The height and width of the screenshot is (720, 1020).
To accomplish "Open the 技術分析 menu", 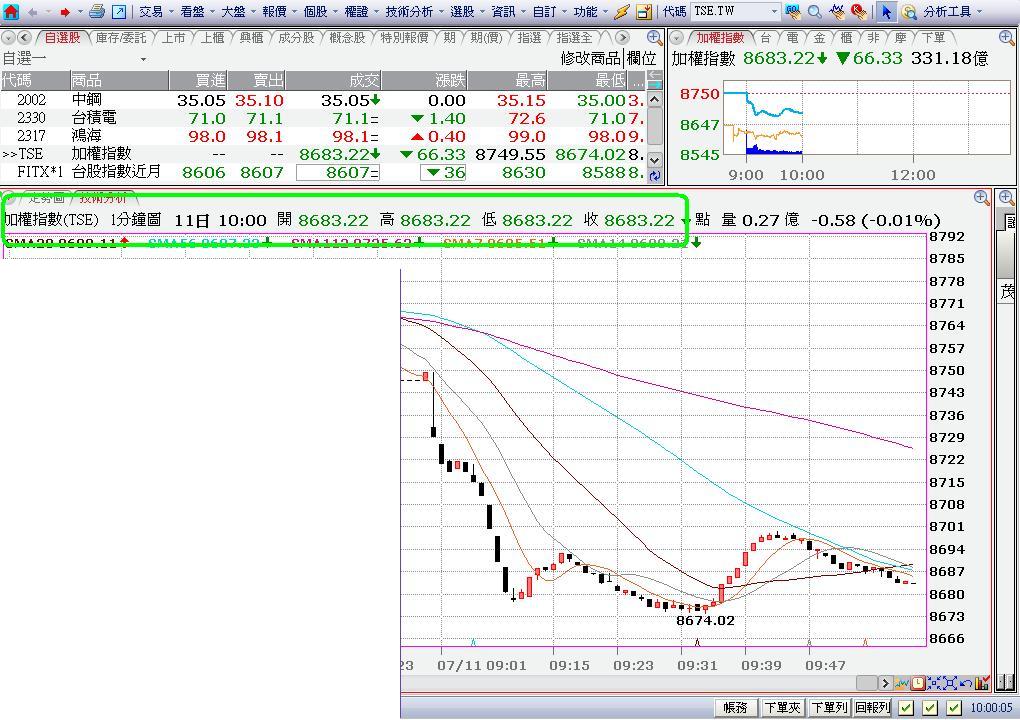I will 409,12.
